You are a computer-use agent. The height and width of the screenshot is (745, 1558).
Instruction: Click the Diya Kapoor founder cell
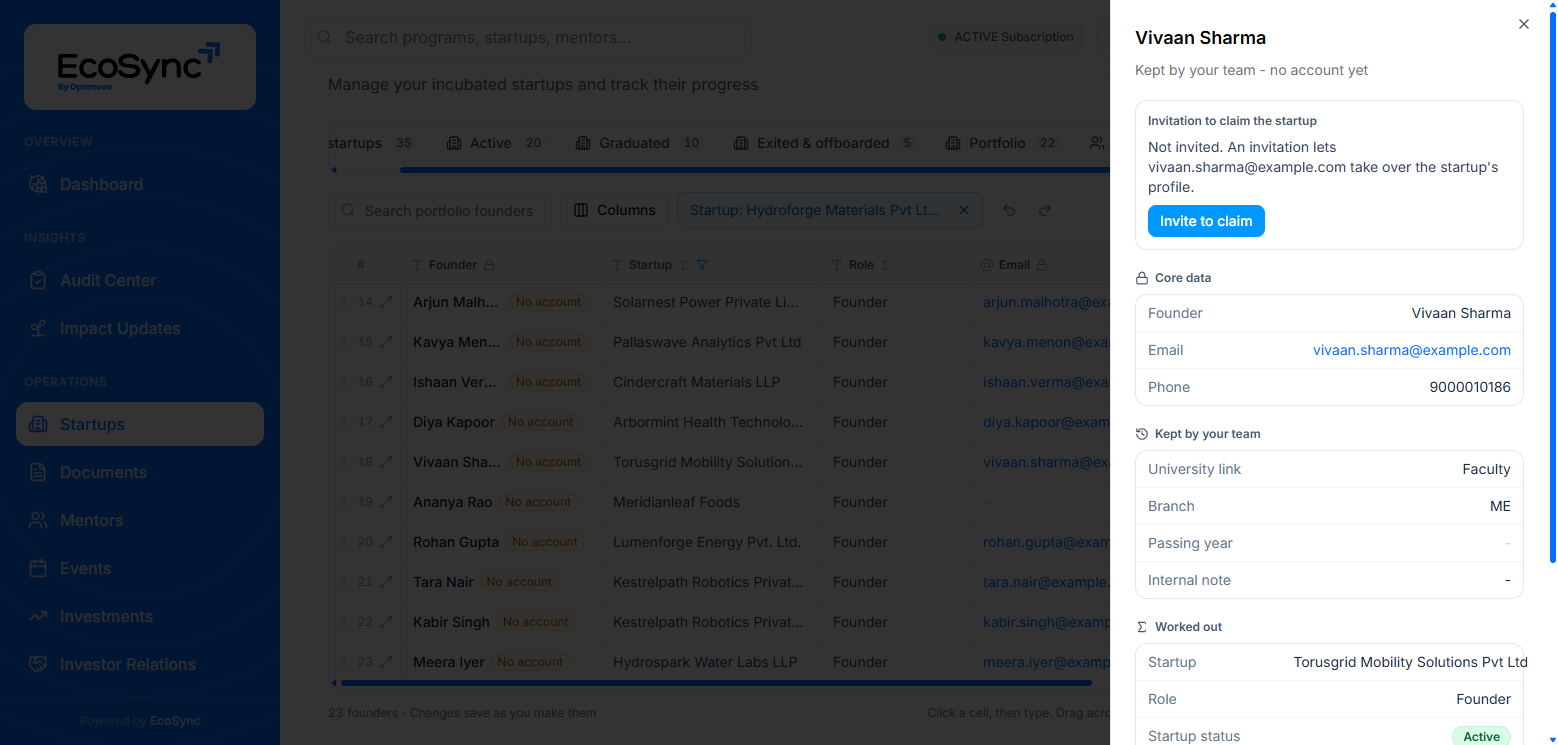point(501,422)
